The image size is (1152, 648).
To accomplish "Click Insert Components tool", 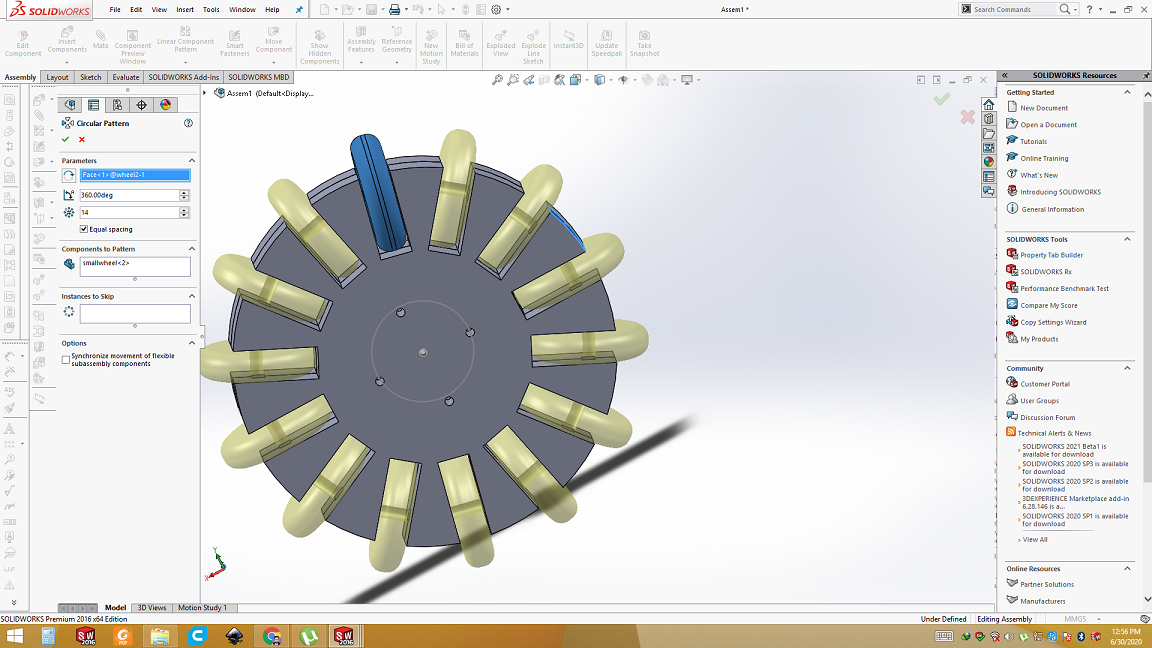I will click(x=67, y=41).
